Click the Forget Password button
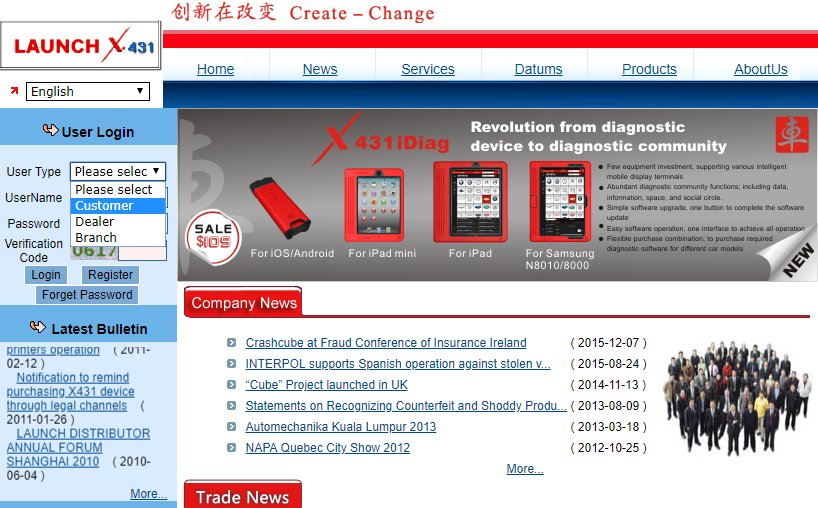Image resolution: width=818 pixels, height=508 pixels. point(87,295)
